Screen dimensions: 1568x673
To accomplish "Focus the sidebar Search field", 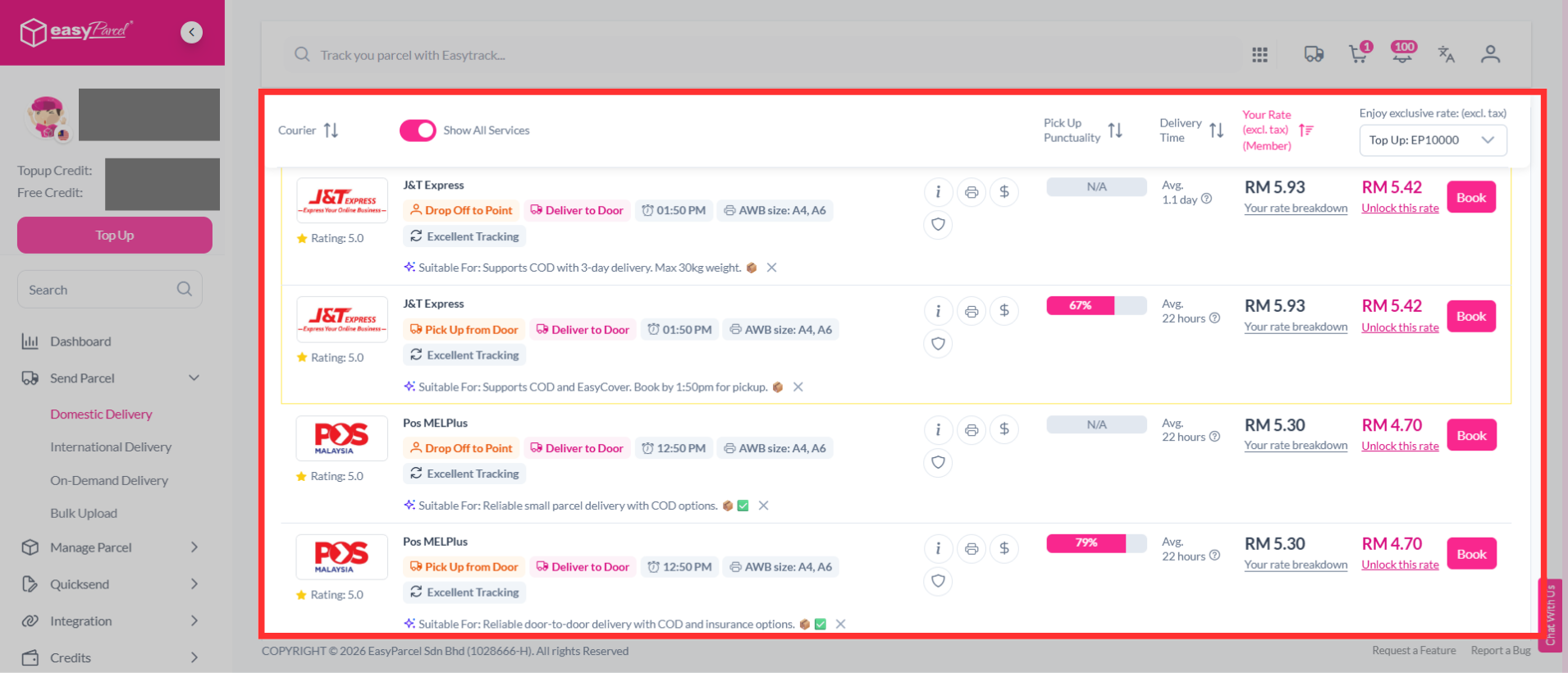I will (x=110, y=290).
